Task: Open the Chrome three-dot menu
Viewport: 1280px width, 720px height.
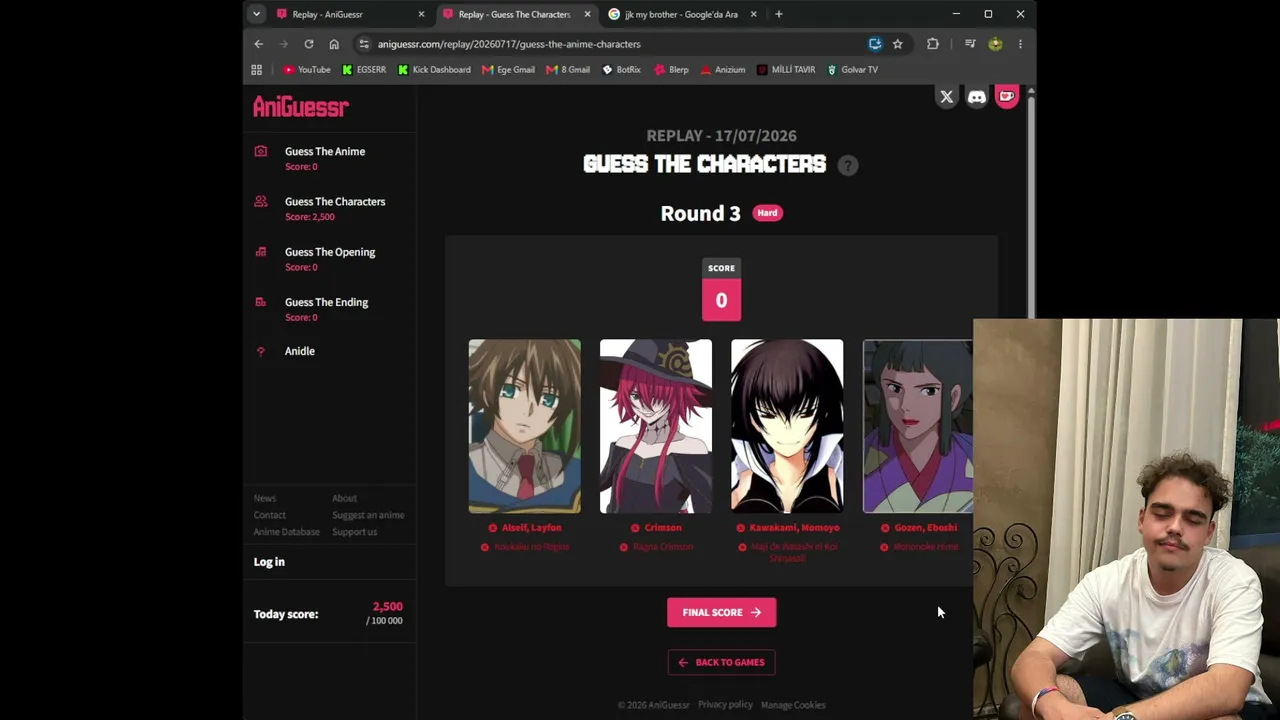Action: tap(1020, 44)
